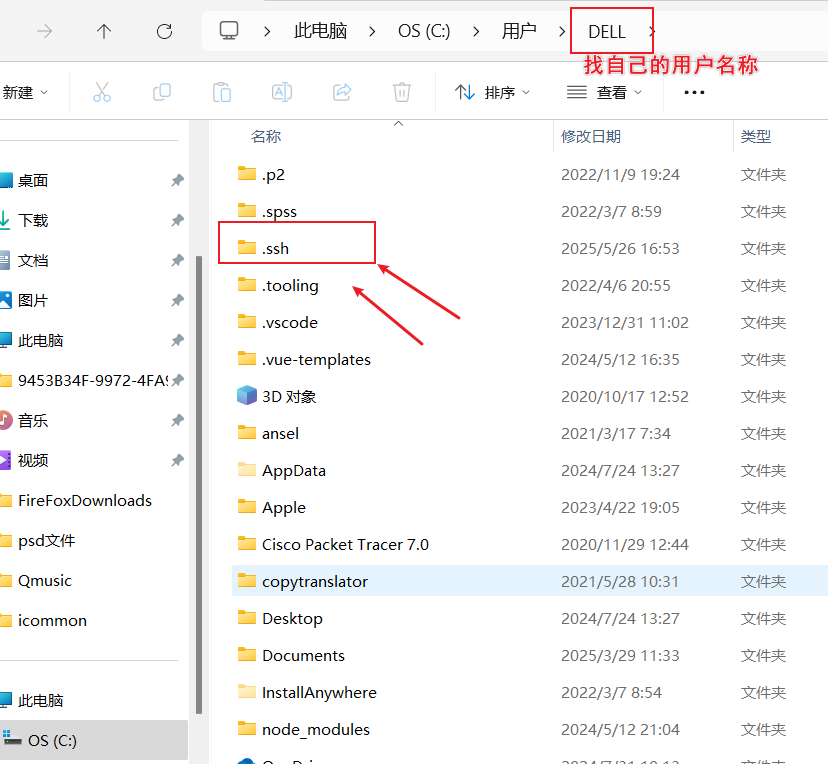828x764 pixels.
Task: Unpin 桌面 using its pin icon
Action: (177, 181)
